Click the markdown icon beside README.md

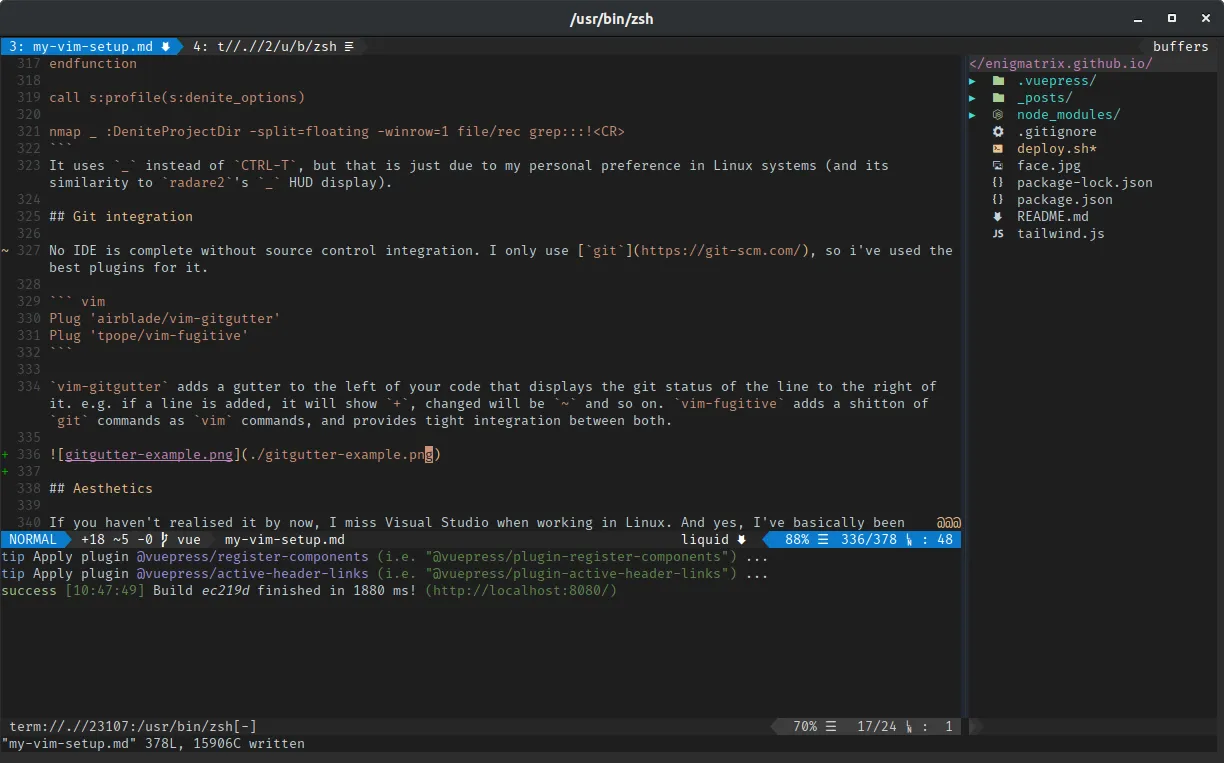[998, 216]
